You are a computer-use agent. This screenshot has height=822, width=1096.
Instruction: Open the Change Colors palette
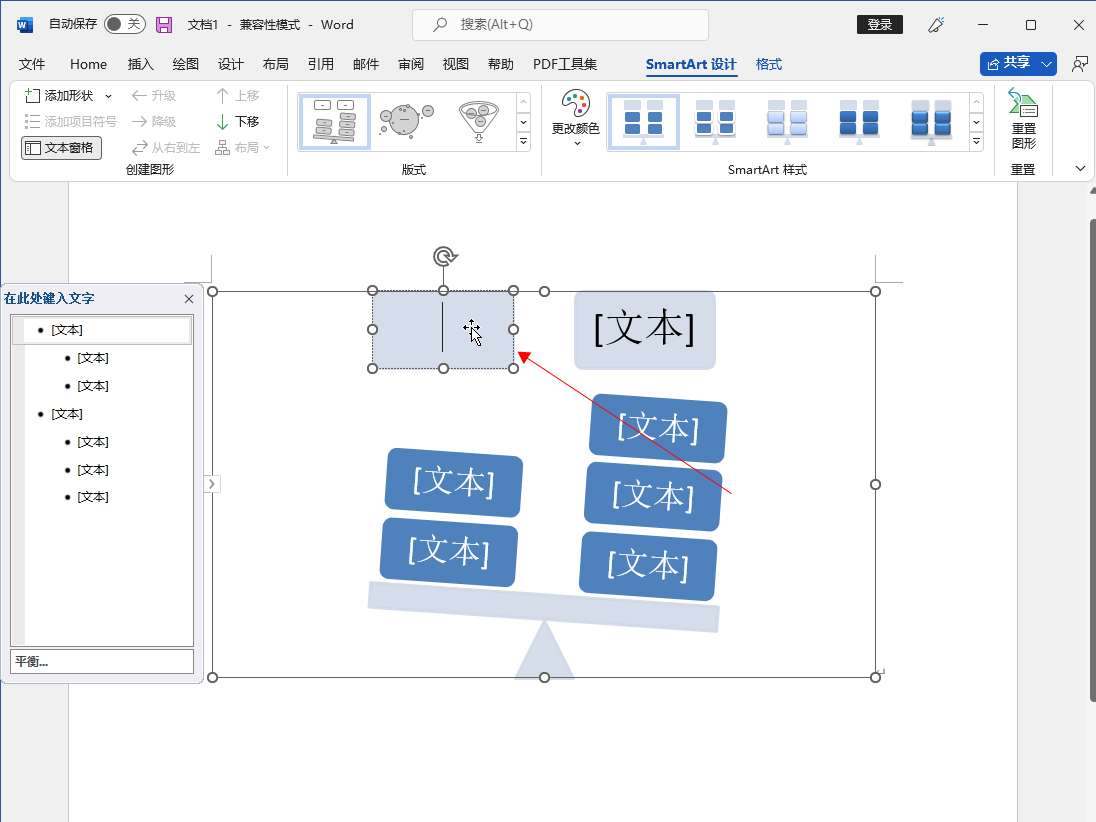tap(575, 118)
